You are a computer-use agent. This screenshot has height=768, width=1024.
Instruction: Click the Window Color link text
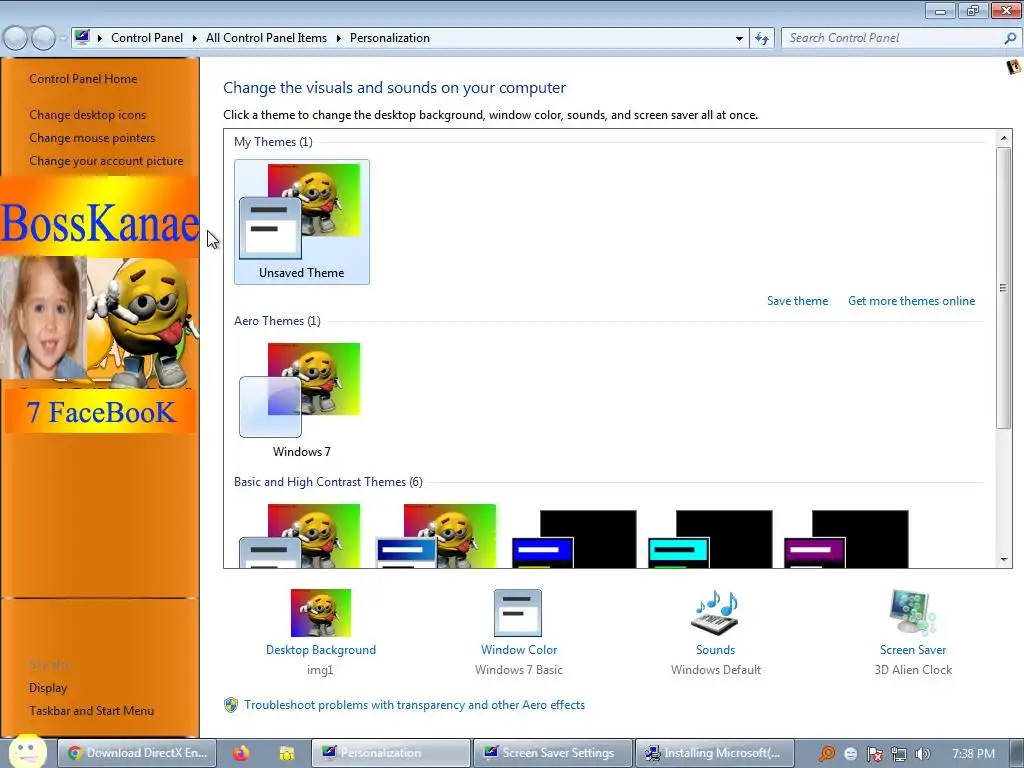[x=519, y=650]
